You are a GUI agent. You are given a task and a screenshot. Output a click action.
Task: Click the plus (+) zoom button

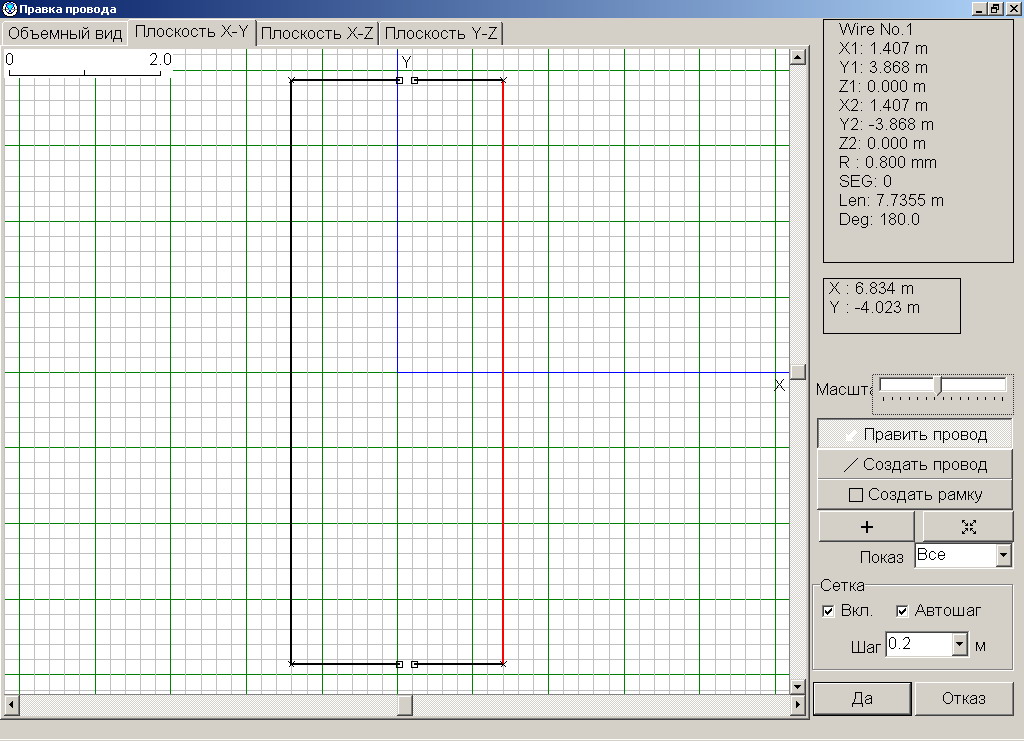(866, 527)
